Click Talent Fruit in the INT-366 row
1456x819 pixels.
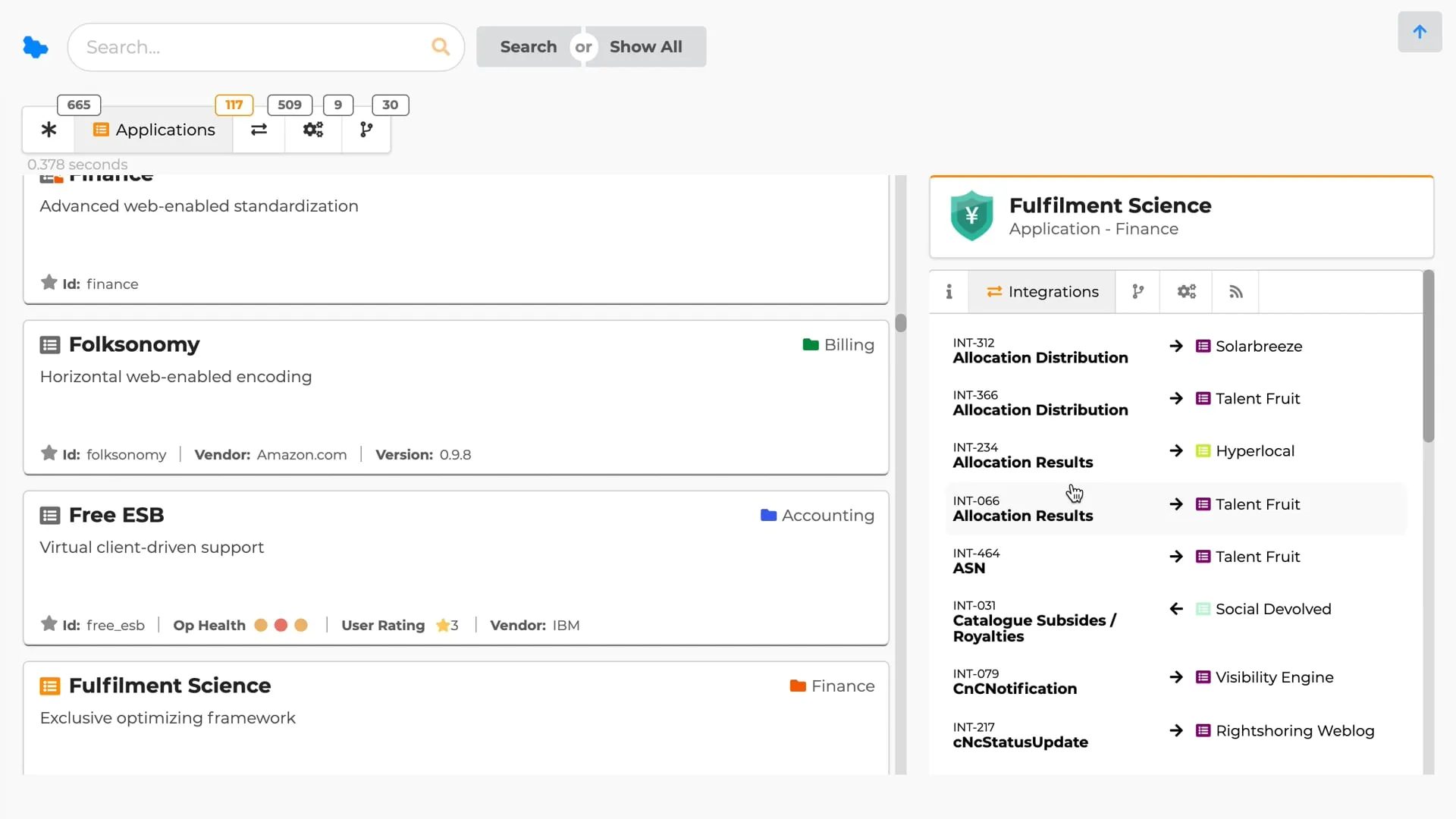[1258, 399]
